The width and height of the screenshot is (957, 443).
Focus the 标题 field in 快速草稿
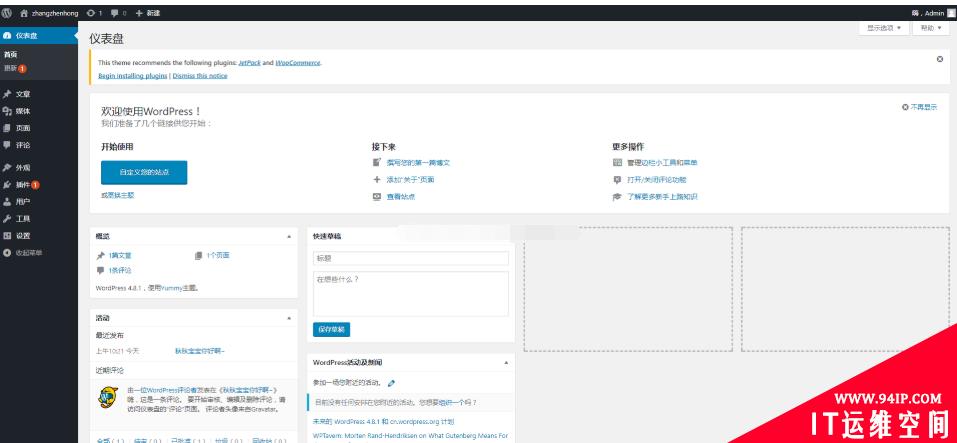click(x=411, y=258)
